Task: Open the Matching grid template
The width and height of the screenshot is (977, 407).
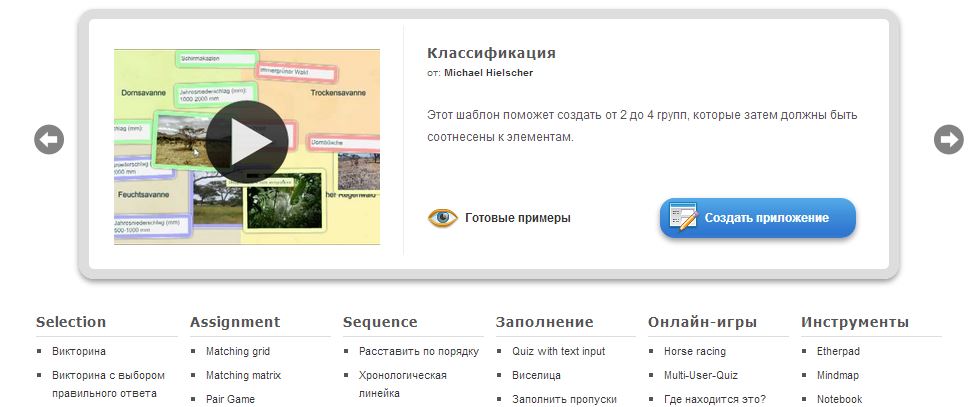Action: pos(238,352)
